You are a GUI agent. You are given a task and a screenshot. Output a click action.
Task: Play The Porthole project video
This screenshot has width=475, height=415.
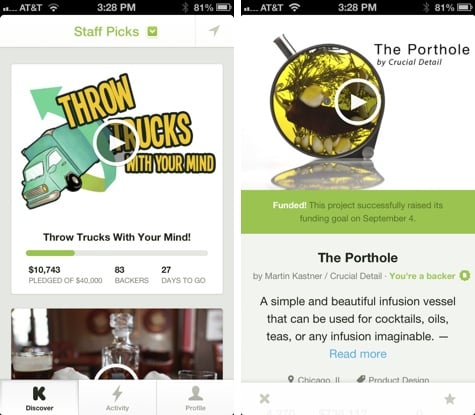(358, 102)
